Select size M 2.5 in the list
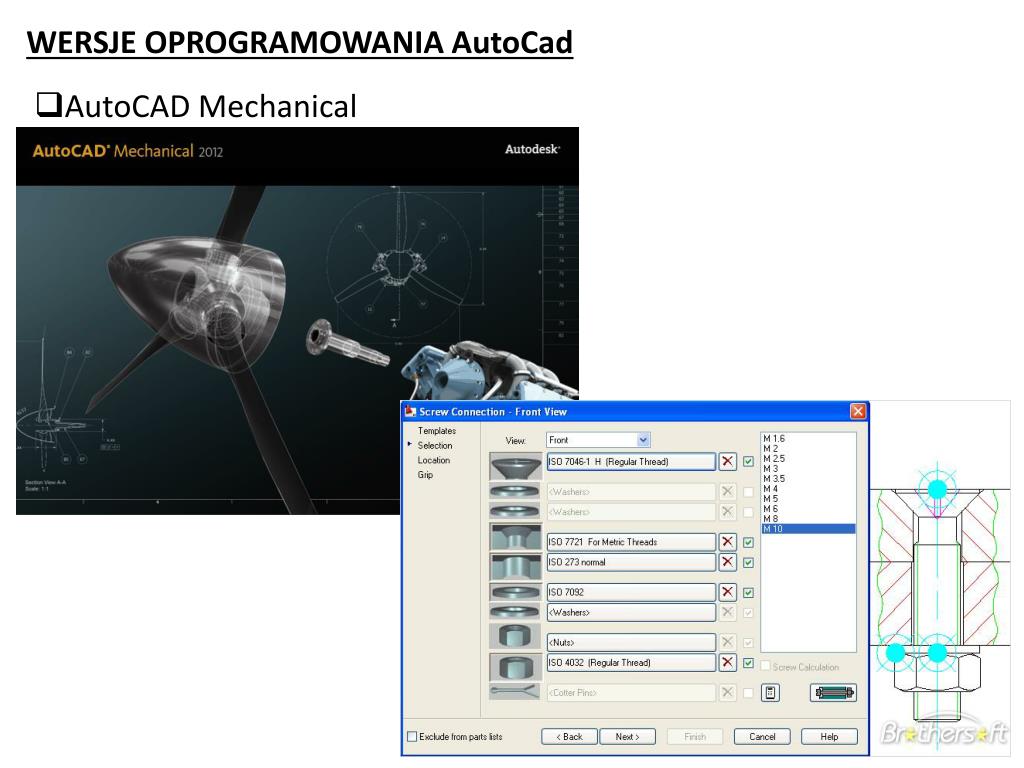Viewport: 1024px width, 768px height. click(x=808, y=458)
